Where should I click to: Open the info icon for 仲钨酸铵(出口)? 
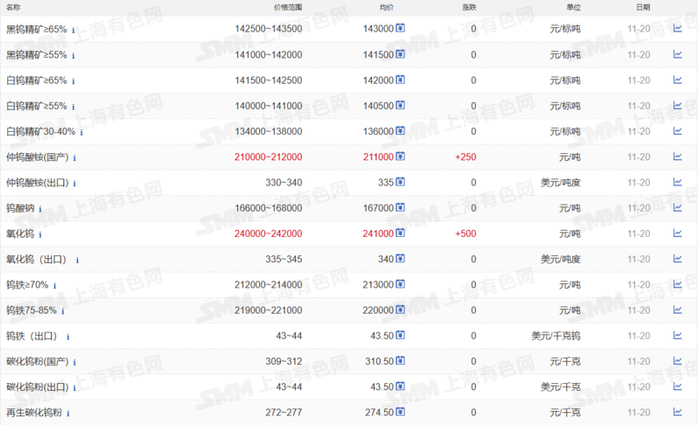75,183
